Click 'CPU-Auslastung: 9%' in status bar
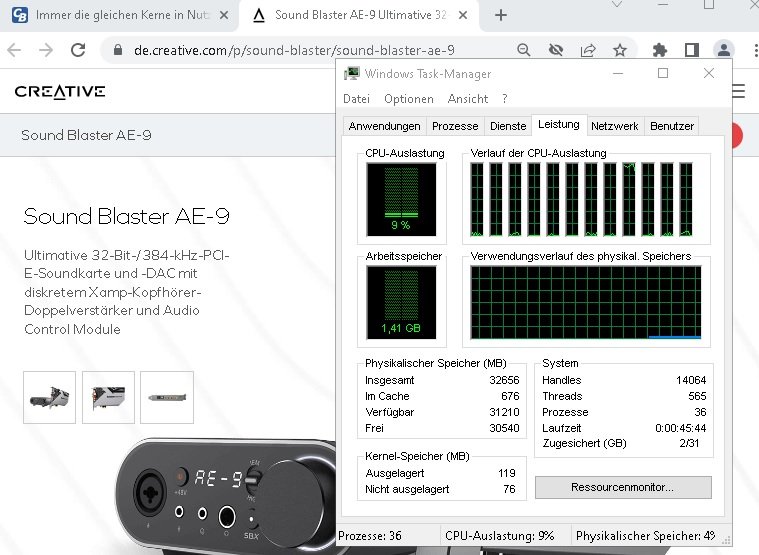 pos(500,536)
